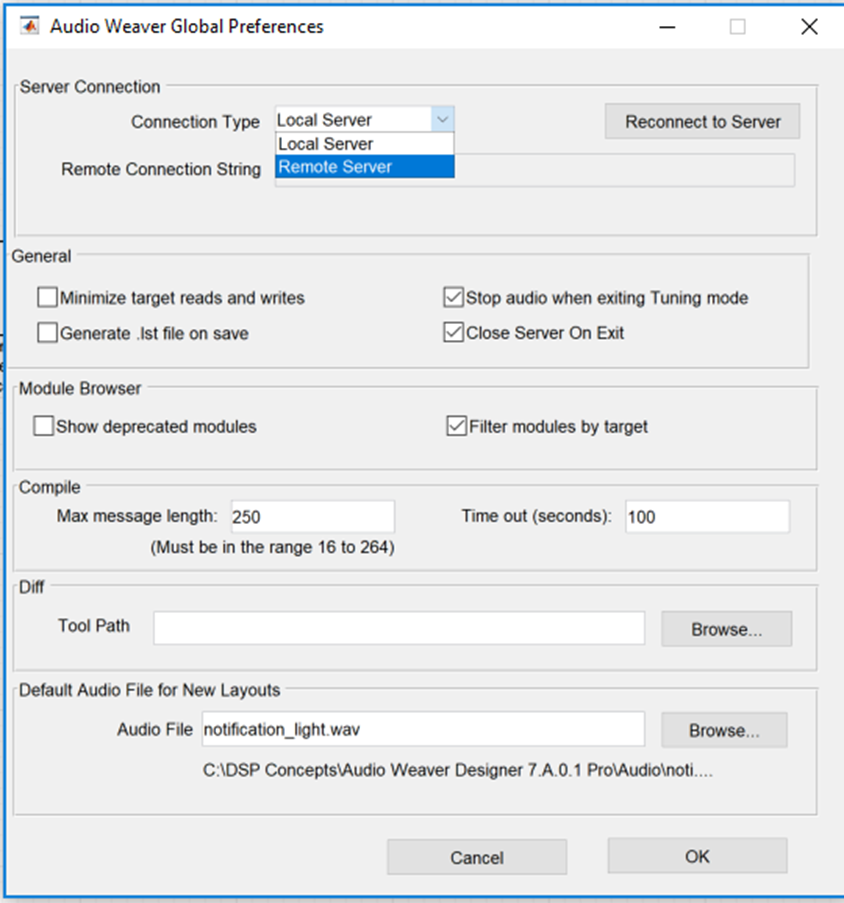This screenshot has width=844, height=903.
Task: Enable Minimize target reads and writes
Action: pos(48,298)
